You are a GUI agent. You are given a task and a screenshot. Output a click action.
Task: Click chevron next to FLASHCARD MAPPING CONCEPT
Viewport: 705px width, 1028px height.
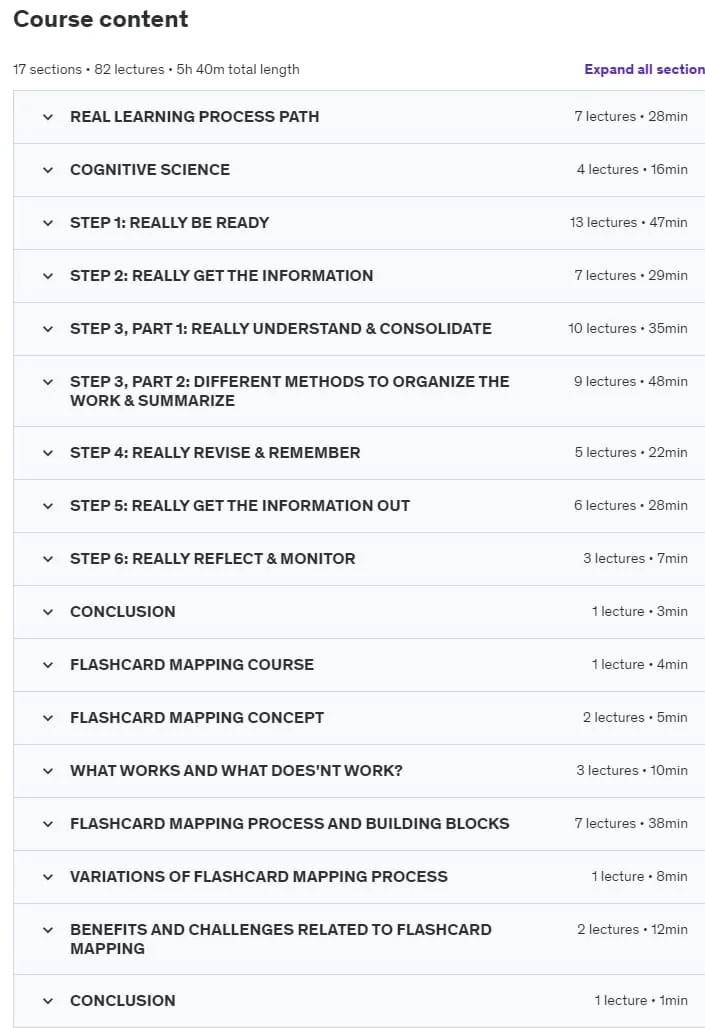tap(48, 719)
